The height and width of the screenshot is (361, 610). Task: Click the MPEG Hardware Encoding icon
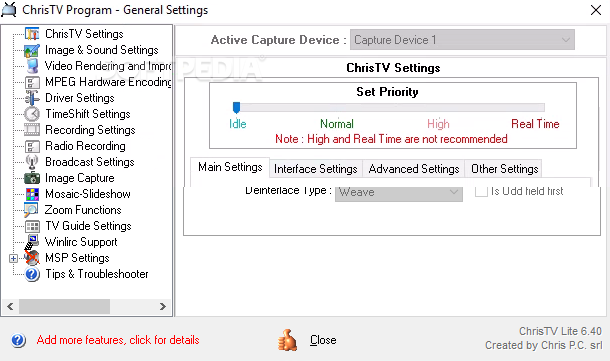32,82
